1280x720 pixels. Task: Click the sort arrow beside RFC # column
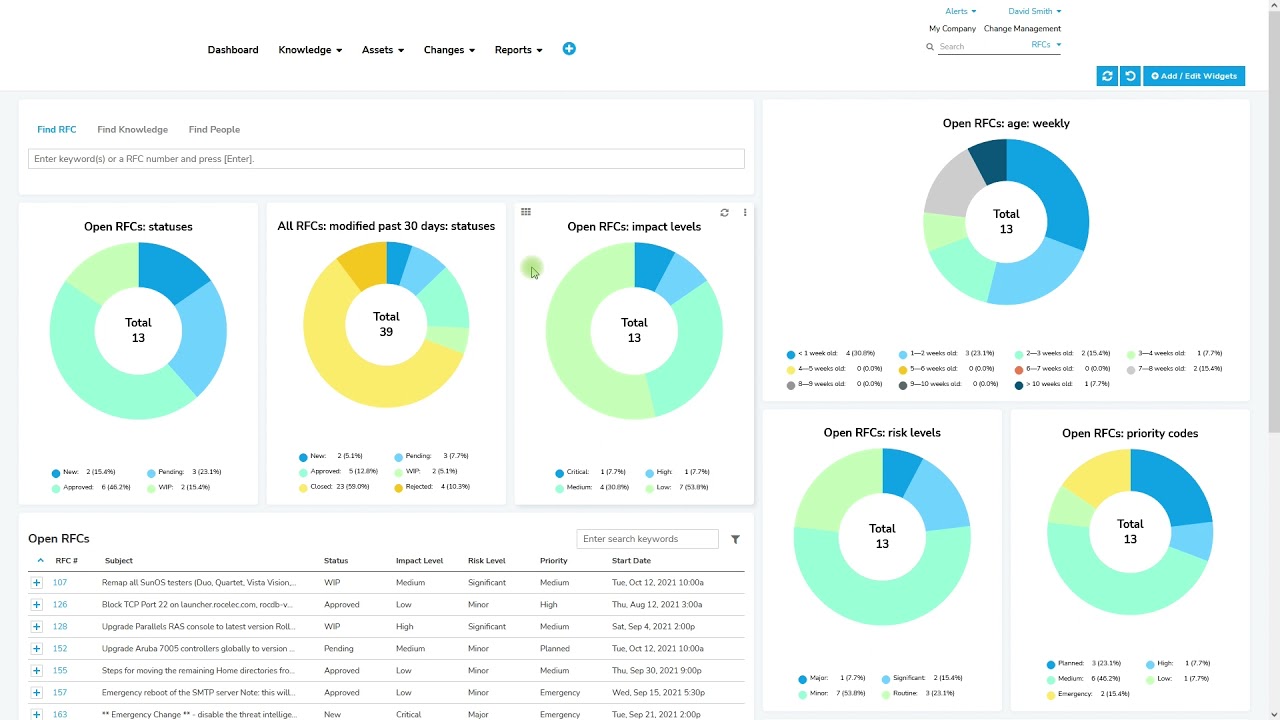click(x=41, y=561)
